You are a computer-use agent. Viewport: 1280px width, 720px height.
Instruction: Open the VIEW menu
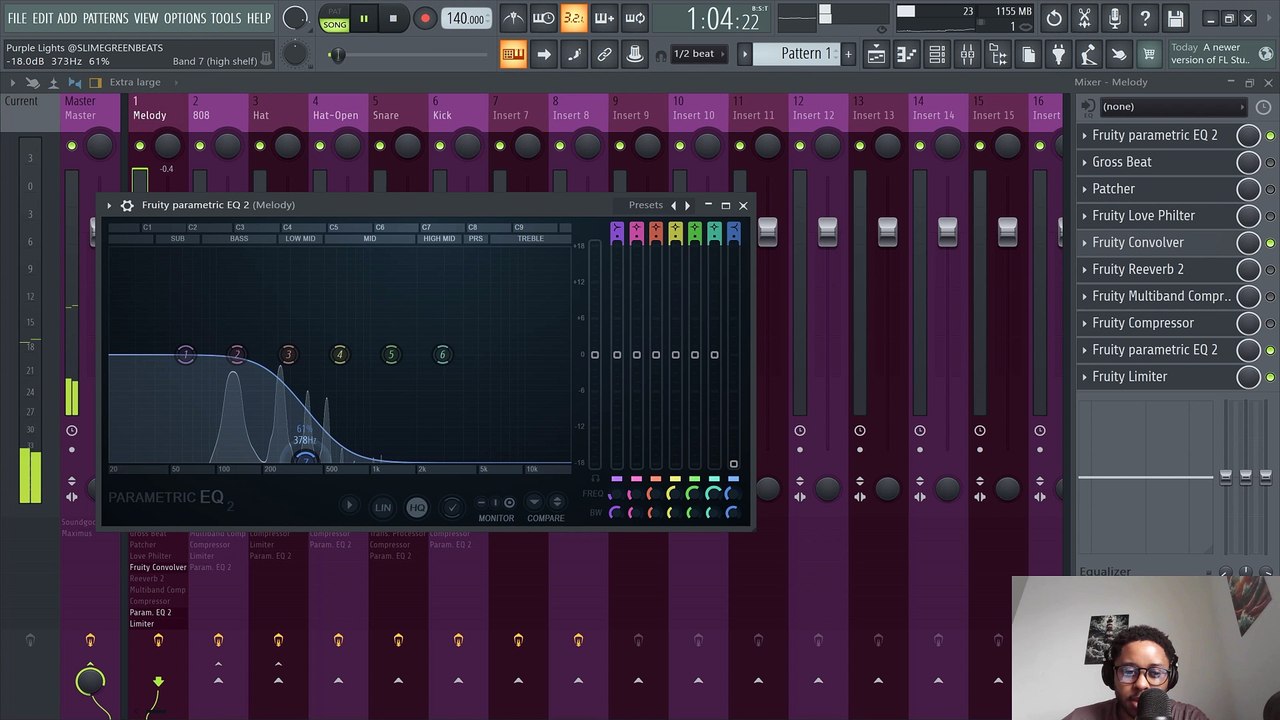click(146, 18)
